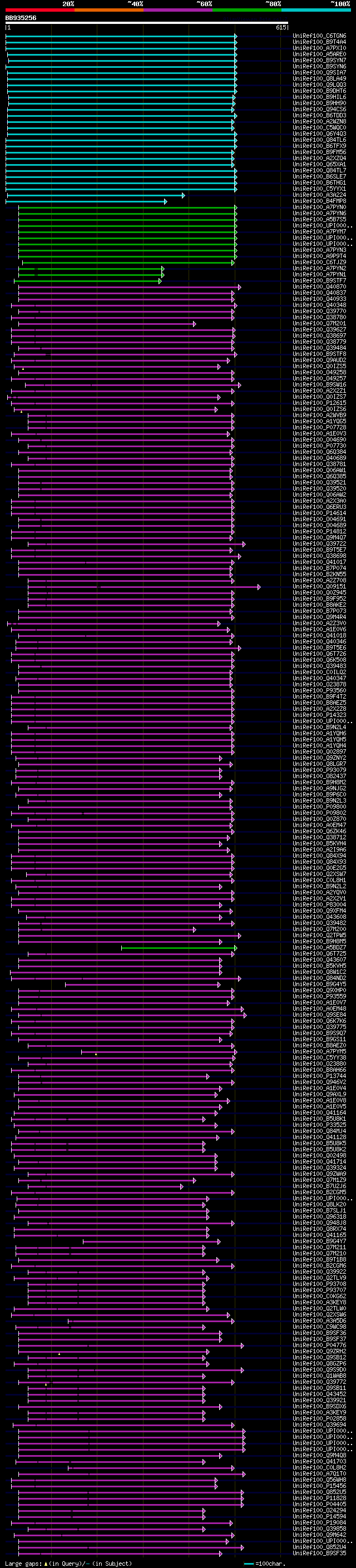Click the white query sequence bar

(147, 23)
